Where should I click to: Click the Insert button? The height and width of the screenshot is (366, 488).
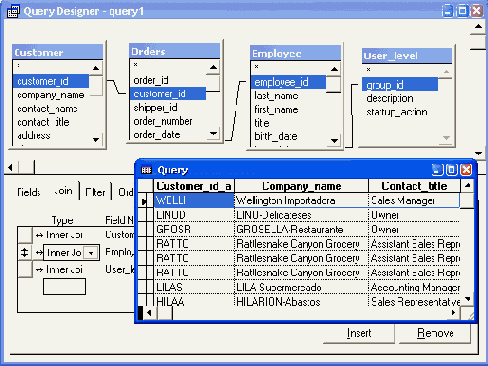pos(359,333)
